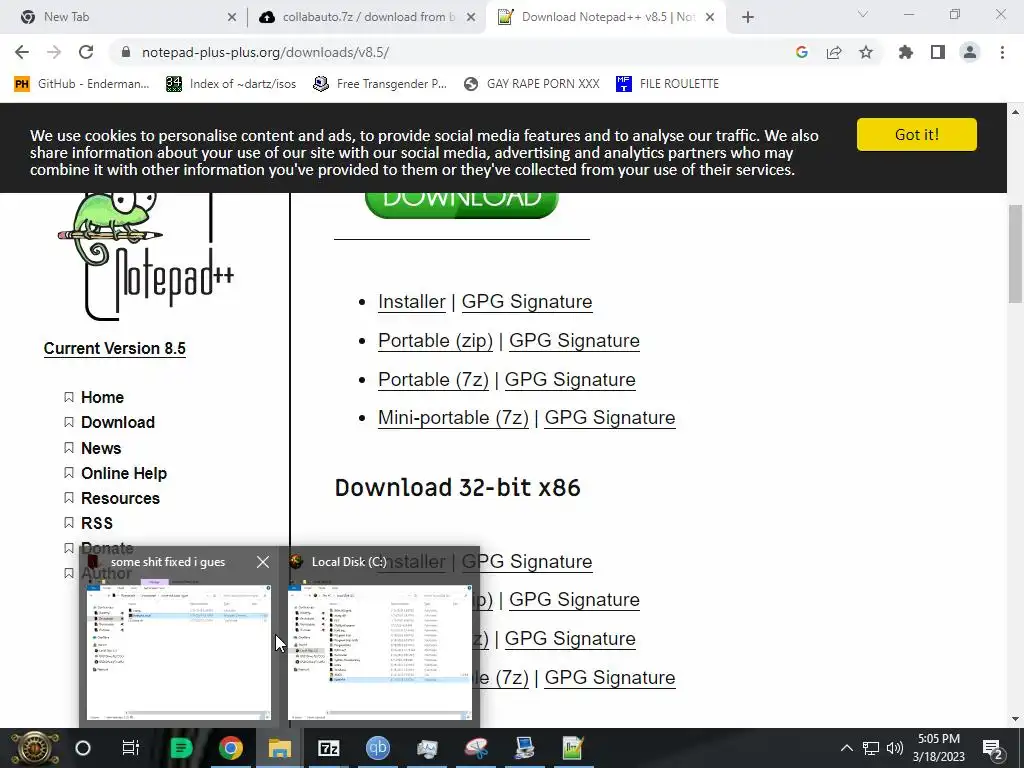1024x768 pixels.
Task: Open the green chat app on the taskbar
Action: point(181,748)
